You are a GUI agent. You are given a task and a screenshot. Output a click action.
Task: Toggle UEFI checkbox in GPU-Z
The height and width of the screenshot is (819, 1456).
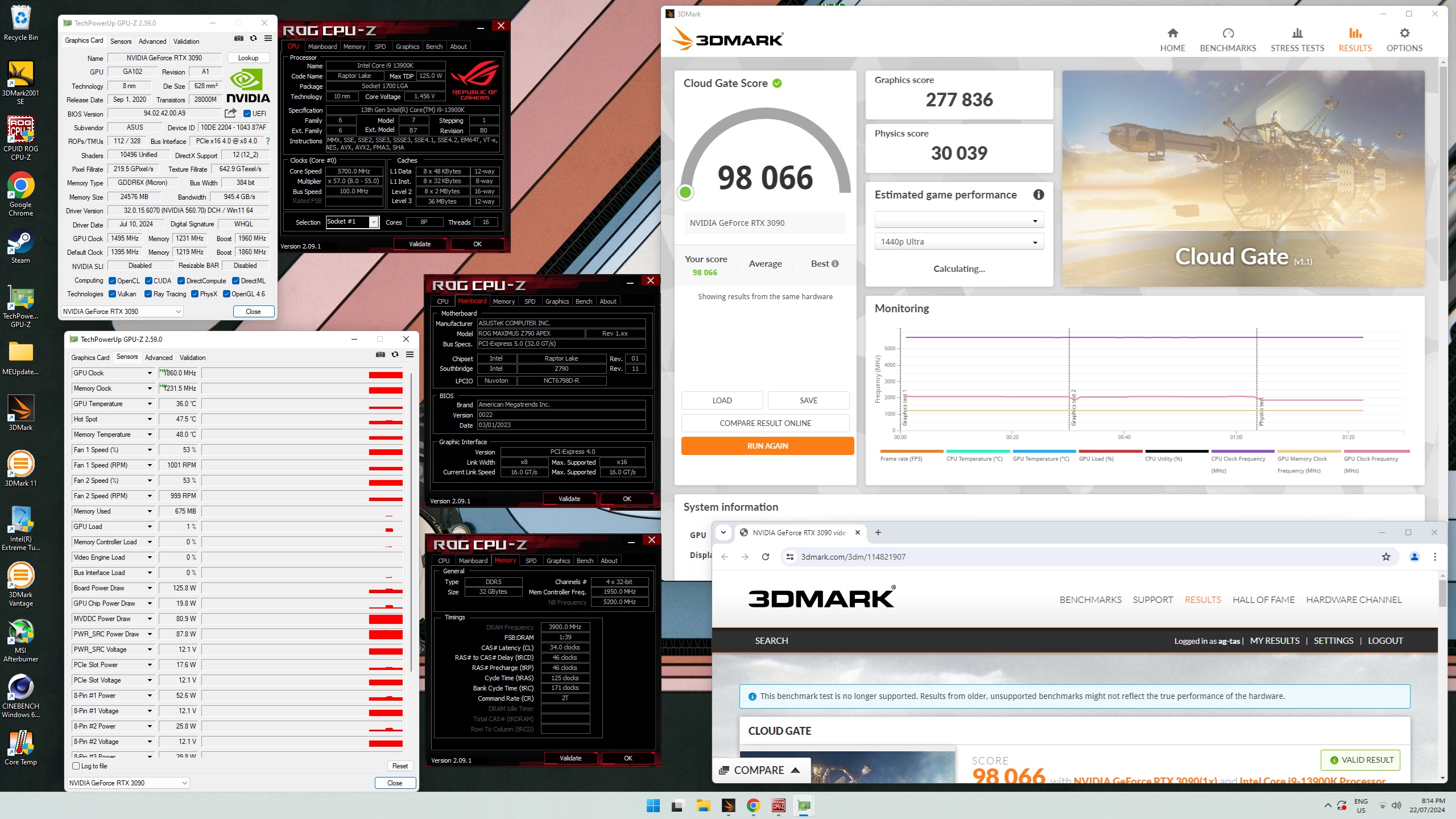247,113
